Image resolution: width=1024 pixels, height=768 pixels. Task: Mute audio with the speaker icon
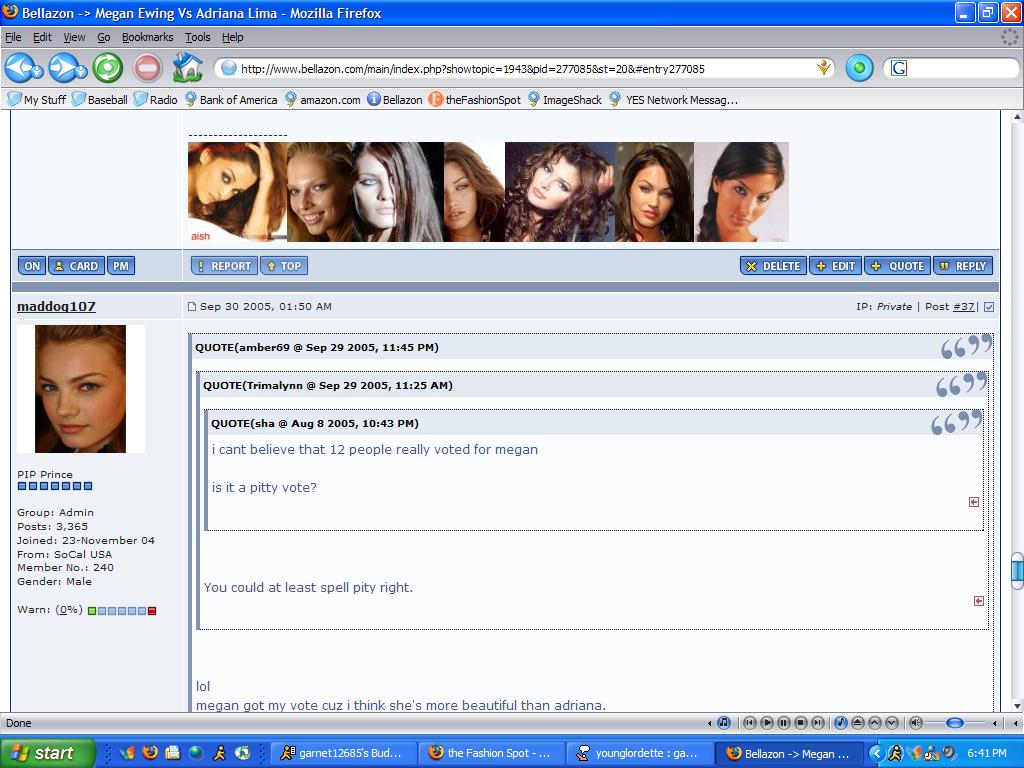coord(916,723)
